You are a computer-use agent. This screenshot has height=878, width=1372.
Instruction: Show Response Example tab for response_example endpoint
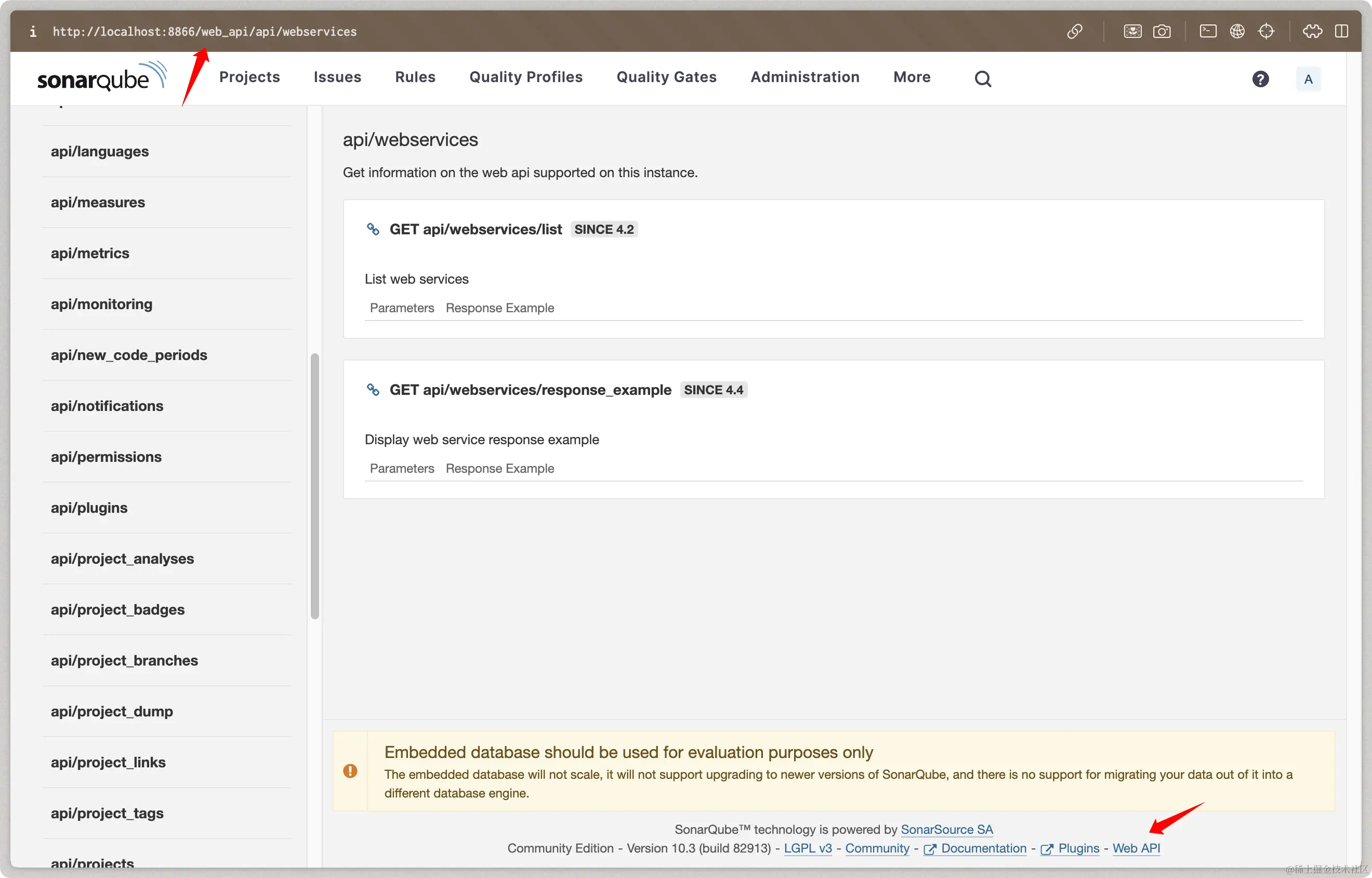point(499,469)
